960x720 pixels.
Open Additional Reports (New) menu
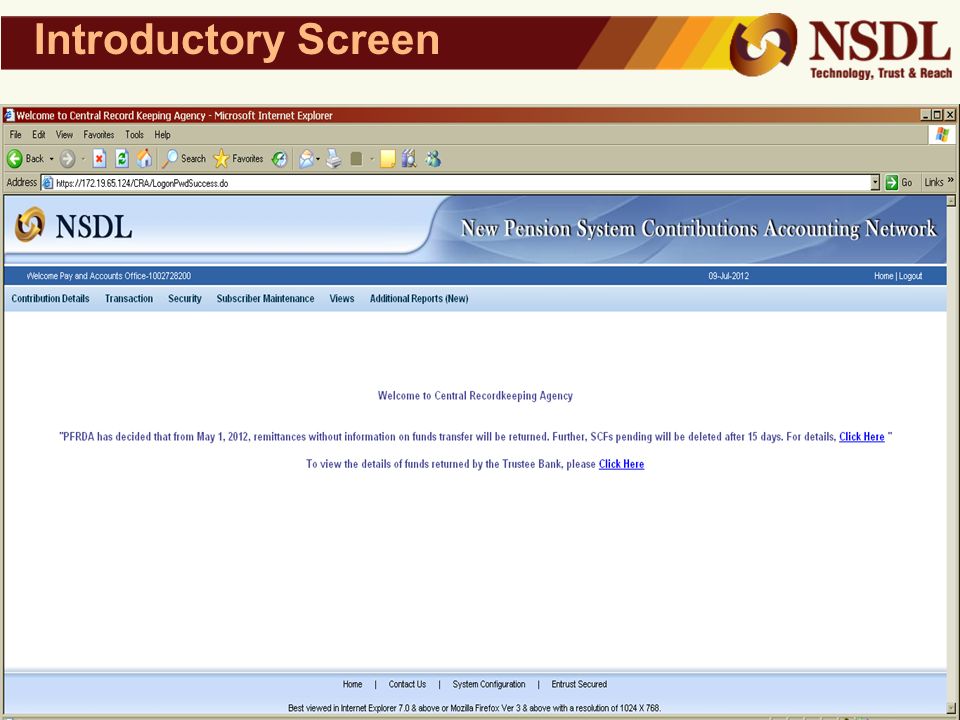click(x=419, y=299)
